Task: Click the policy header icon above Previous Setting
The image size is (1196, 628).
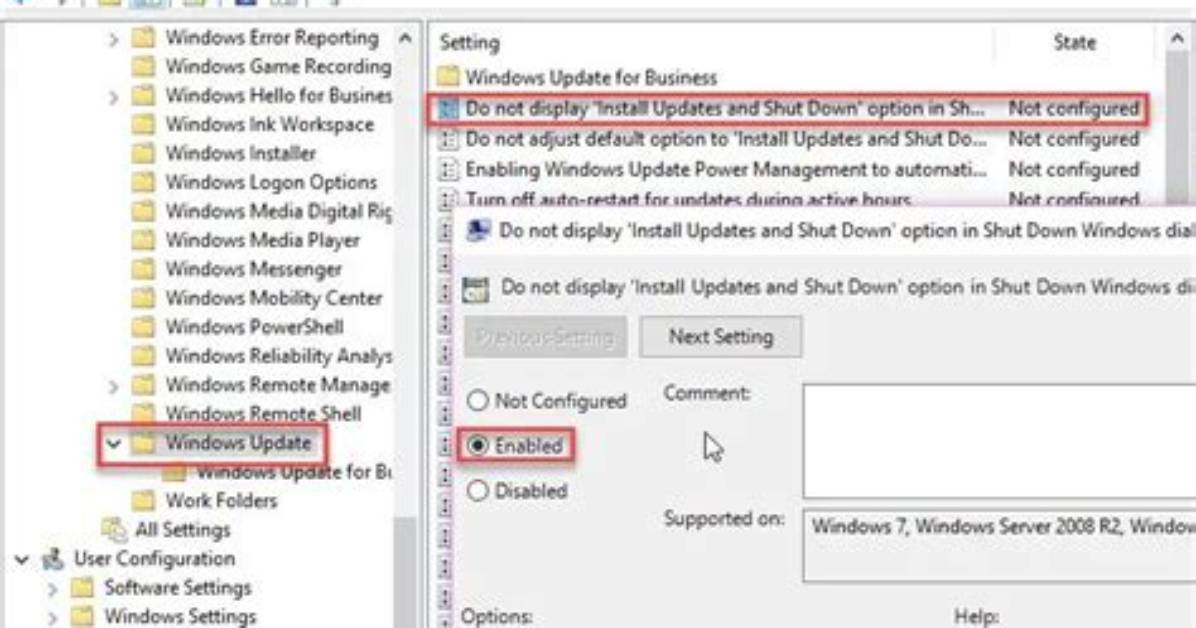Action: pos(476,289)
